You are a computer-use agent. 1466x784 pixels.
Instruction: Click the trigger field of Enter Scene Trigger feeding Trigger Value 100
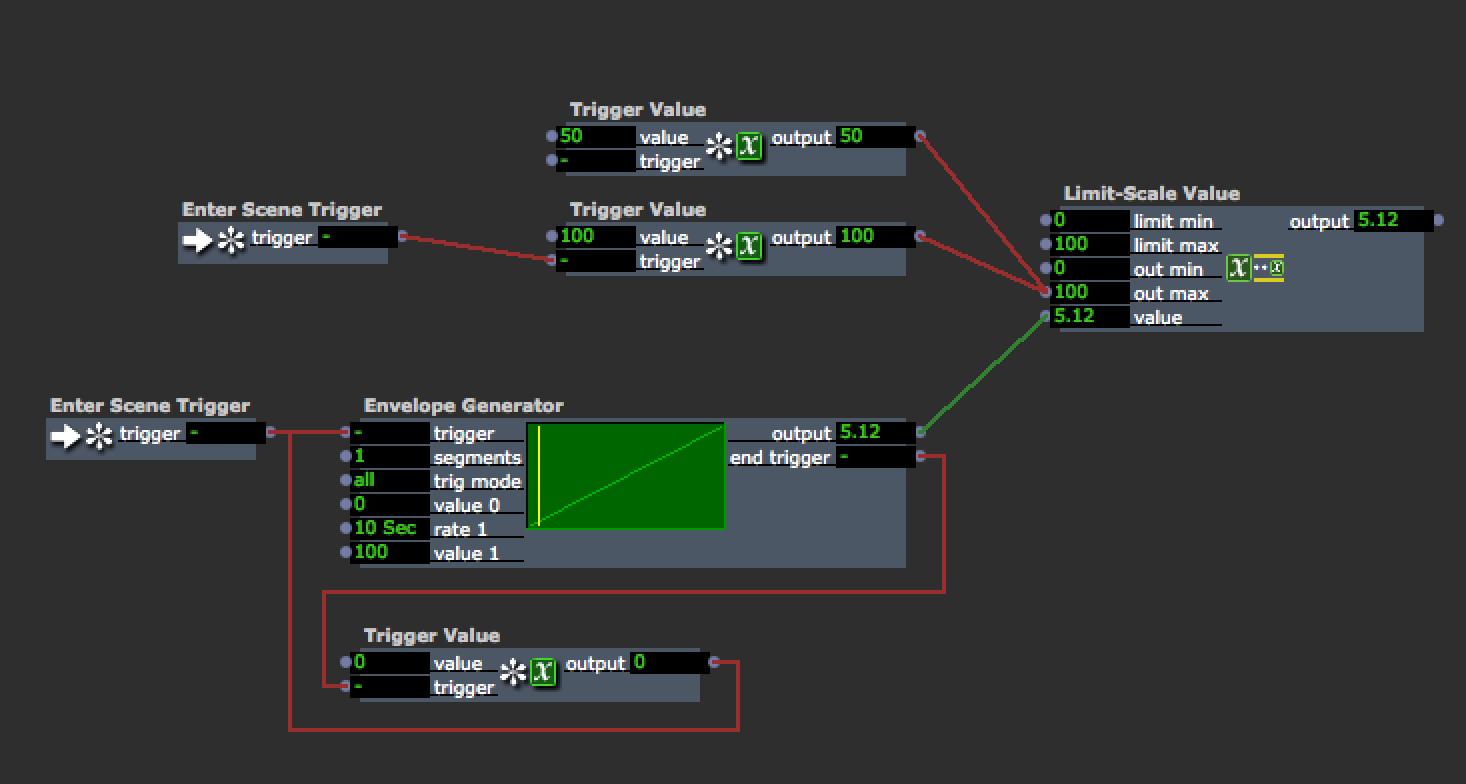click(x=358, y=236)
